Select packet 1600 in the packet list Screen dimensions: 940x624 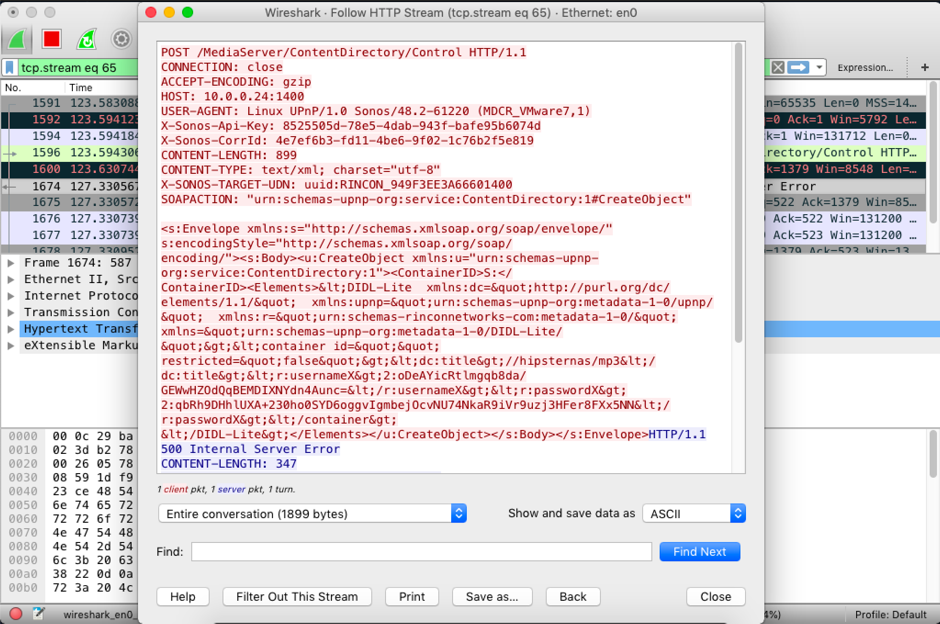click(x=70, y=170)
